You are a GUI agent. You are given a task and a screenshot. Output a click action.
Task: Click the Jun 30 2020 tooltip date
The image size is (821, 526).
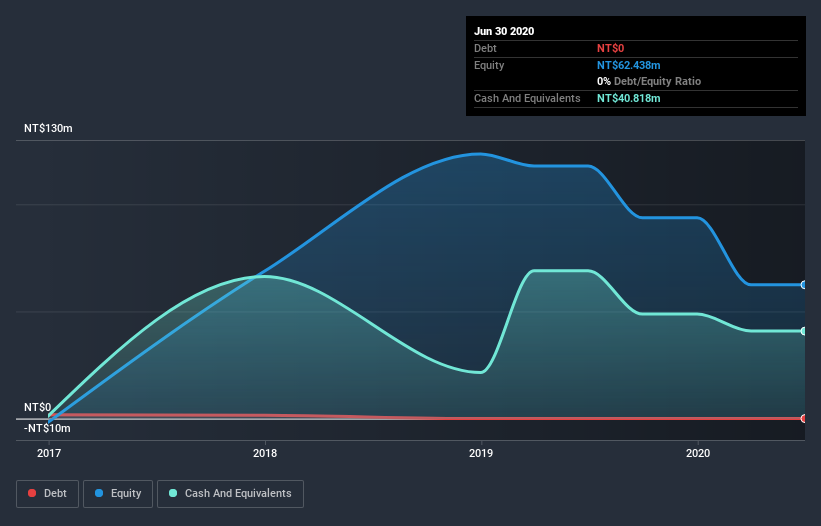click(504, 31)
